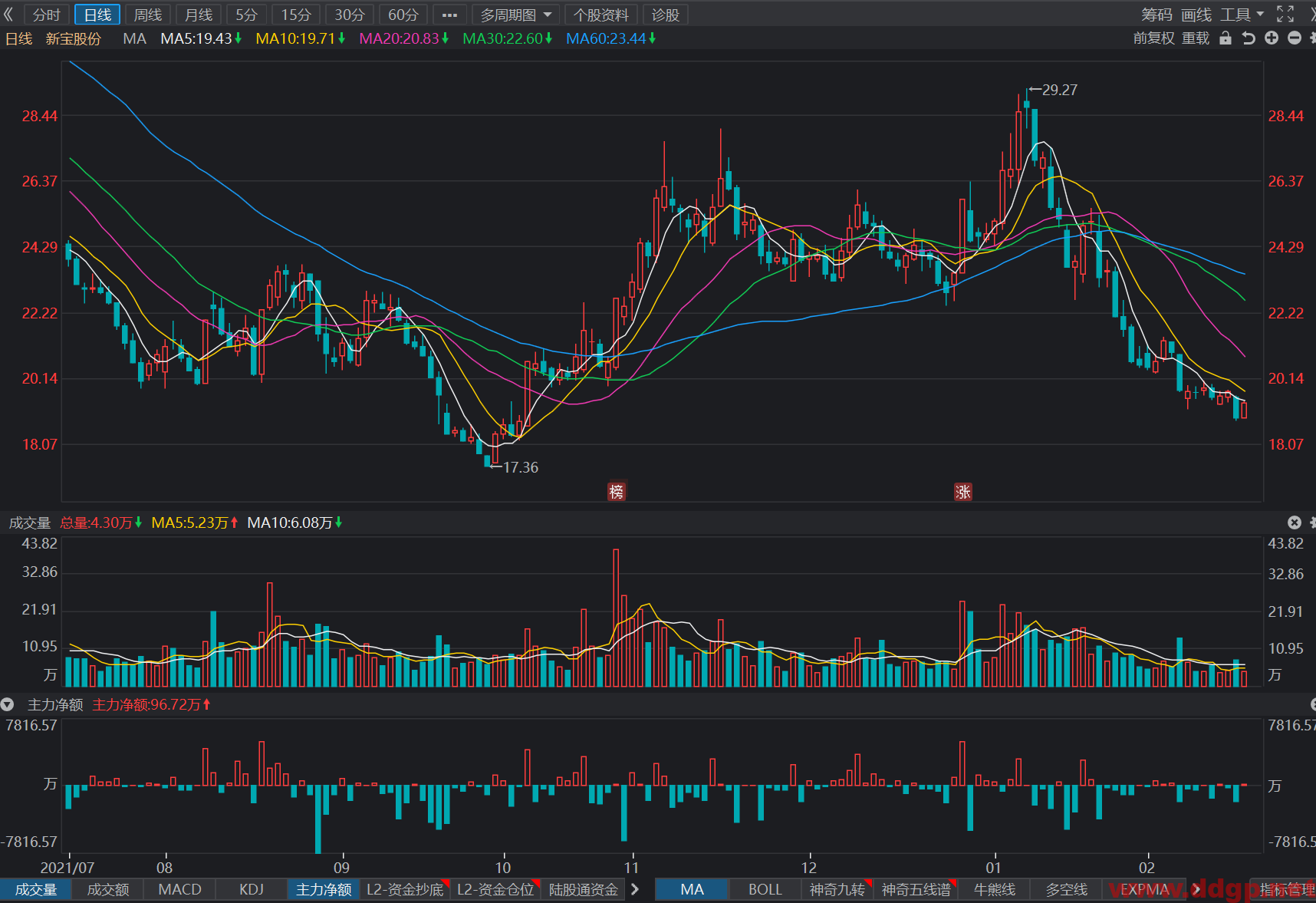This screenshot has width=1316, height=903.
Task: Click the fullscreen expand icon
Action: point(1285,15)
